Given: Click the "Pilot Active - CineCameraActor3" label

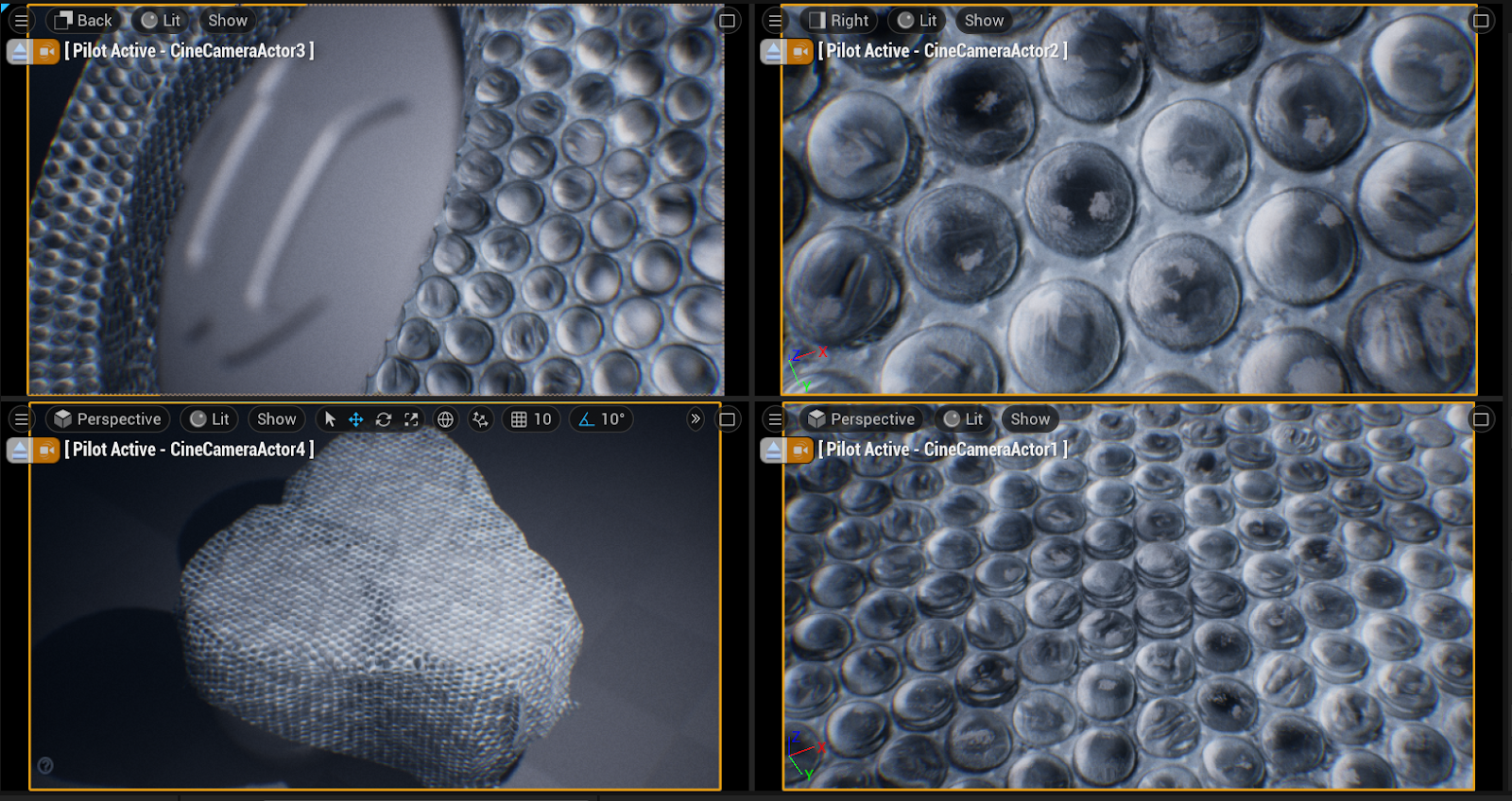Looking at the screenshot, I should (189, 51).
